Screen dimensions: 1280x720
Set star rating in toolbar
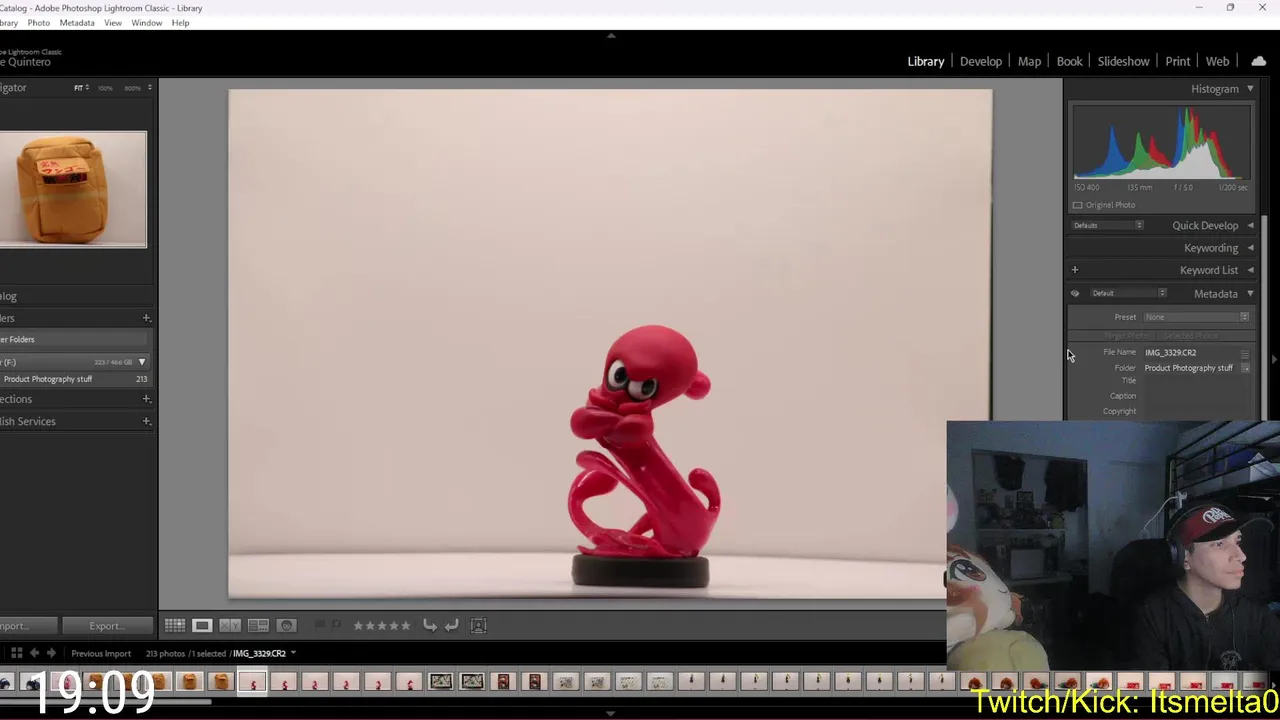point(381,625)
